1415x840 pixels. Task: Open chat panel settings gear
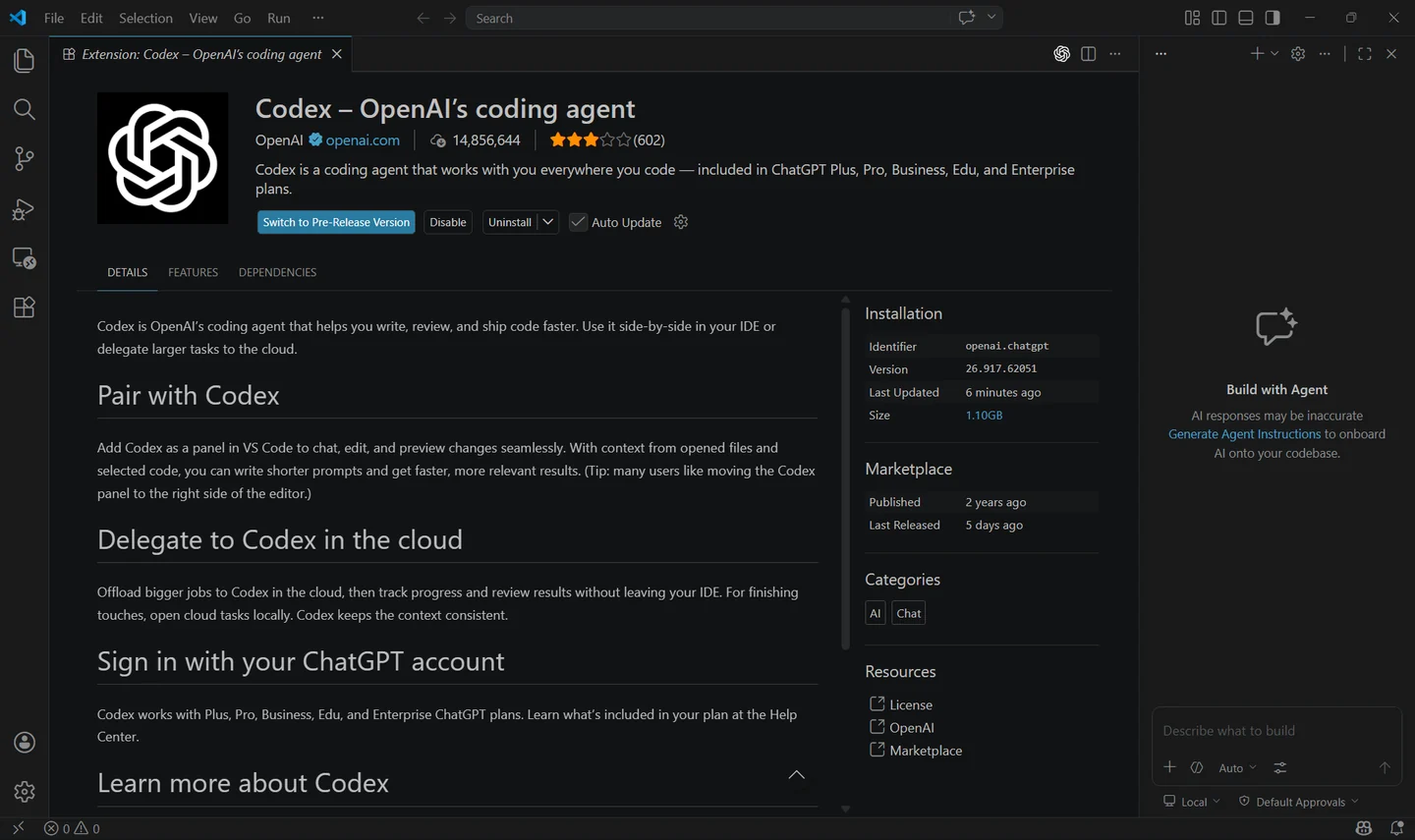(1298, 54)
